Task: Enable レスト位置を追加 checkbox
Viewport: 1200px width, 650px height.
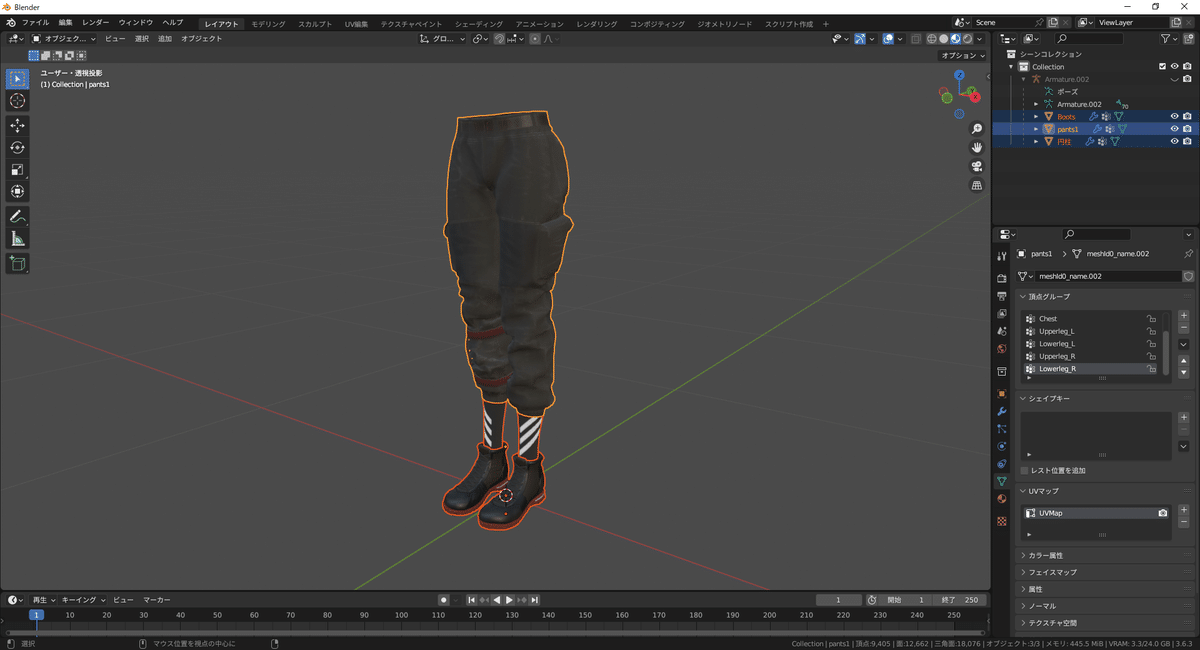Action: pyautogui.click(x=1024, y=470)
